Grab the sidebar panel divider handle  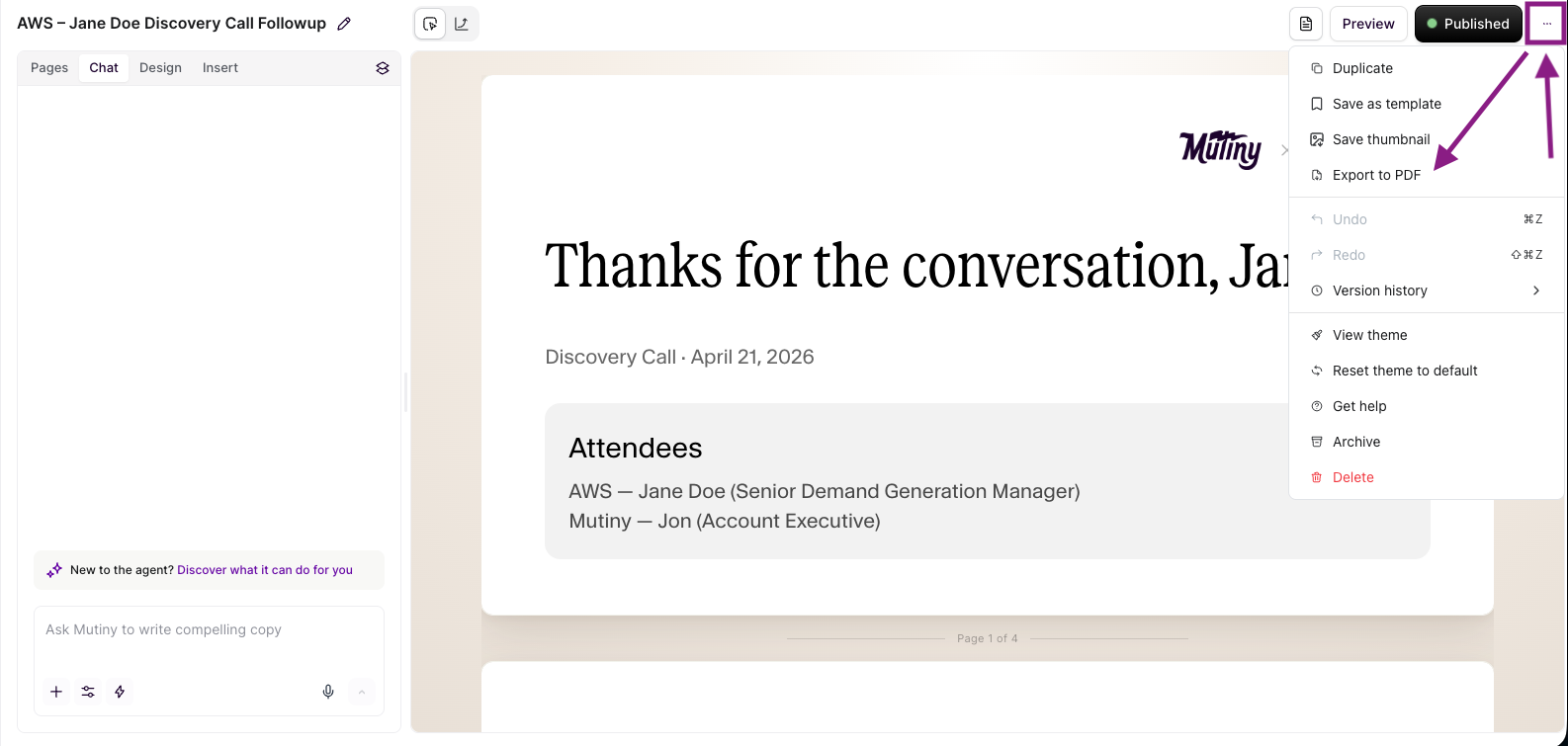pos(405,392)
